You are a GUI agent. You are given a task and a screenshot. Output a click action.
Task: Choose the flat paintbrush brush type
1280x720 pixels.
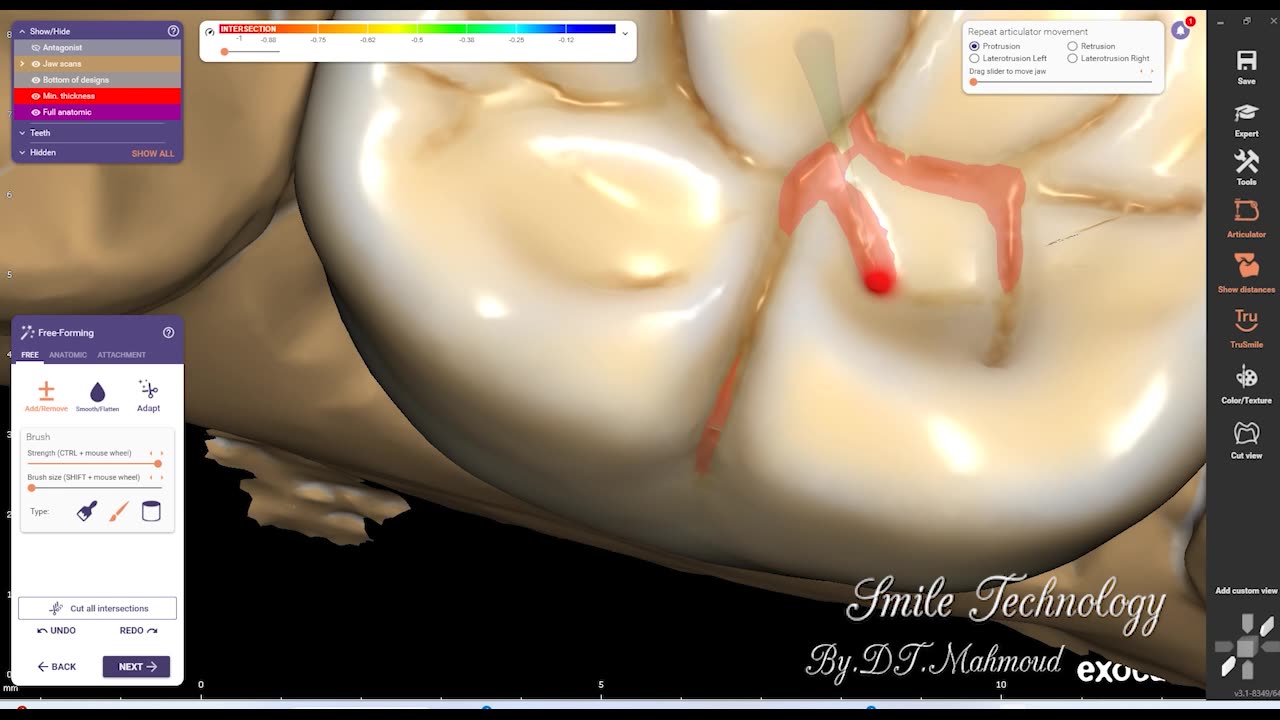point(87,511)
